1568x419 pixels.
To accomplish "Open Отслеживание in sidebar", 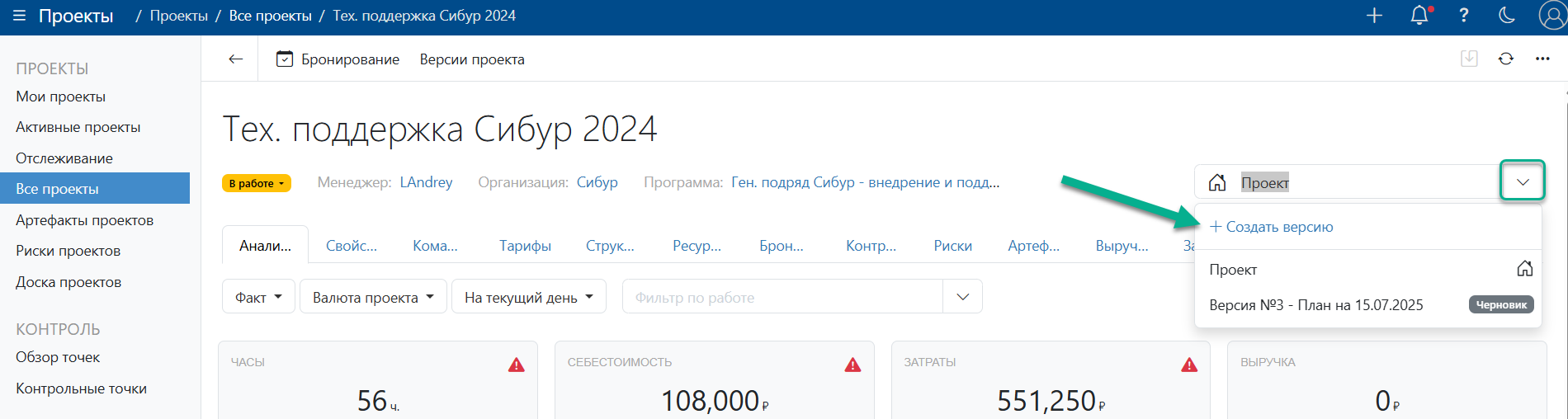I will 64,158.
